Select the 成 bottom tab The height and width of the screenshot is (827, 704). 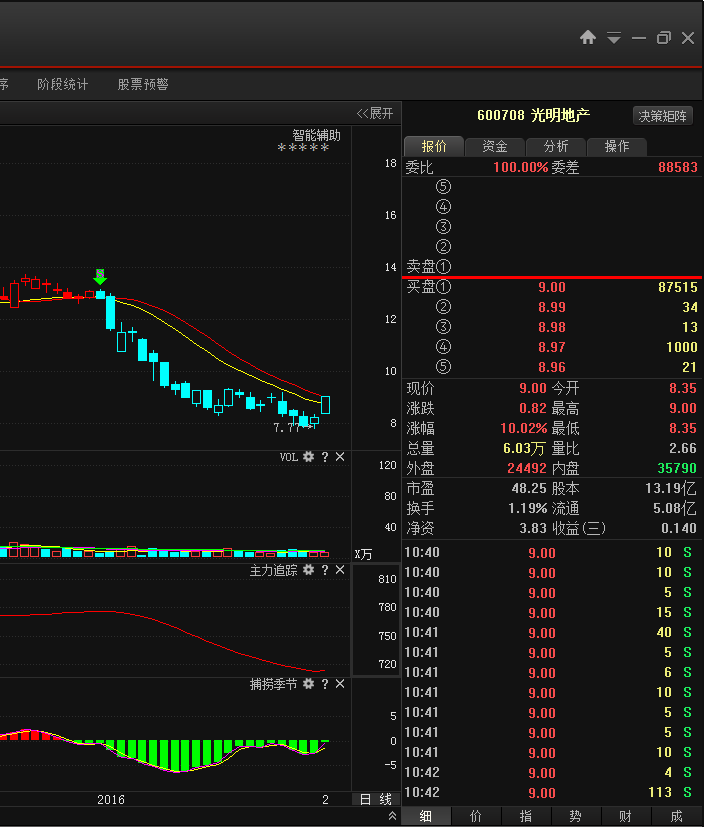676,816
